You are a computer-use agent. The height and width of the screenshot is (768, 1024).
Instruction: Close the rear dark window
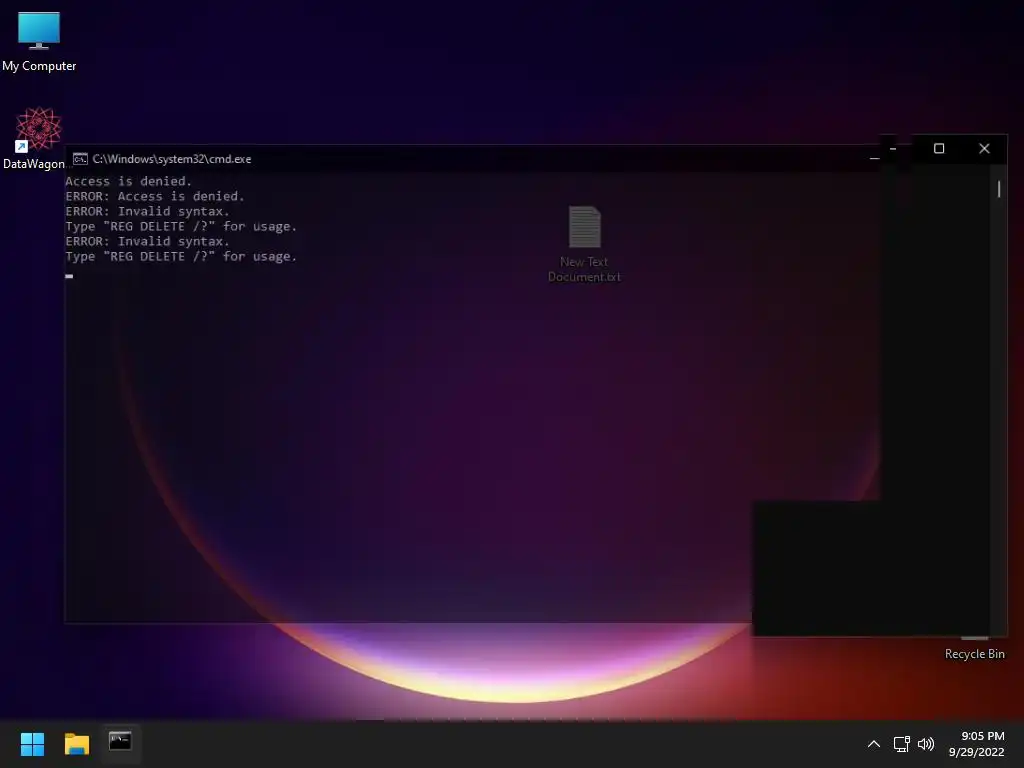984,149
